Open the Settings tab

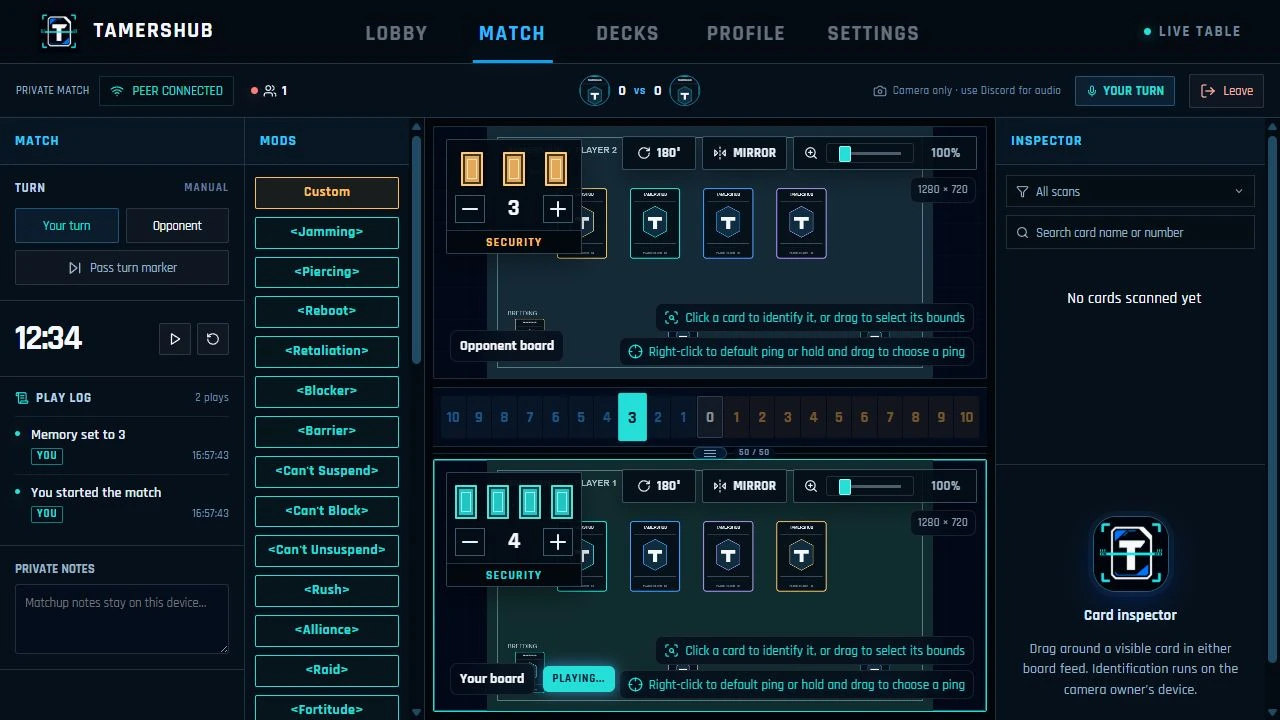873,33
